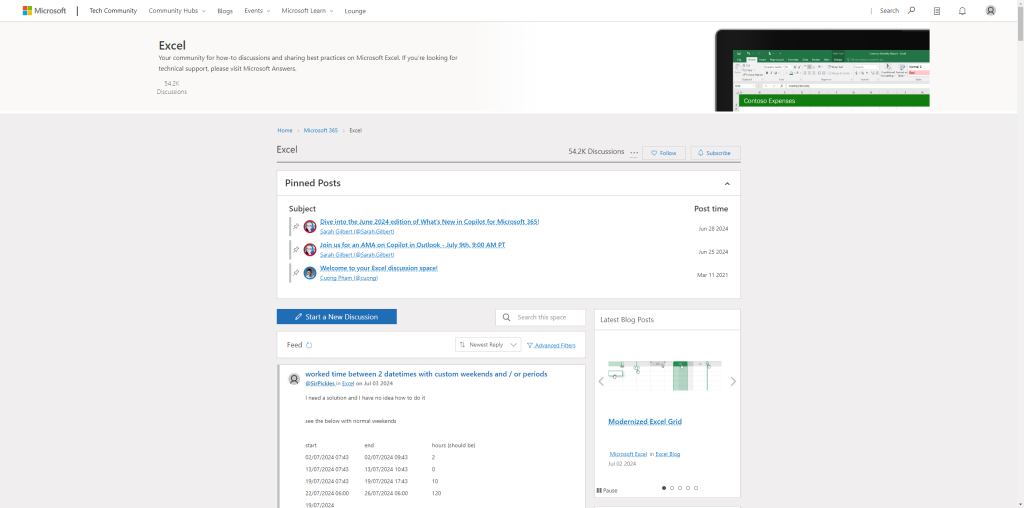Viewport: 1024px width, 508px height.
Task: Open the Newest Reply sort dropdown
Action: [x=488, y=345]
